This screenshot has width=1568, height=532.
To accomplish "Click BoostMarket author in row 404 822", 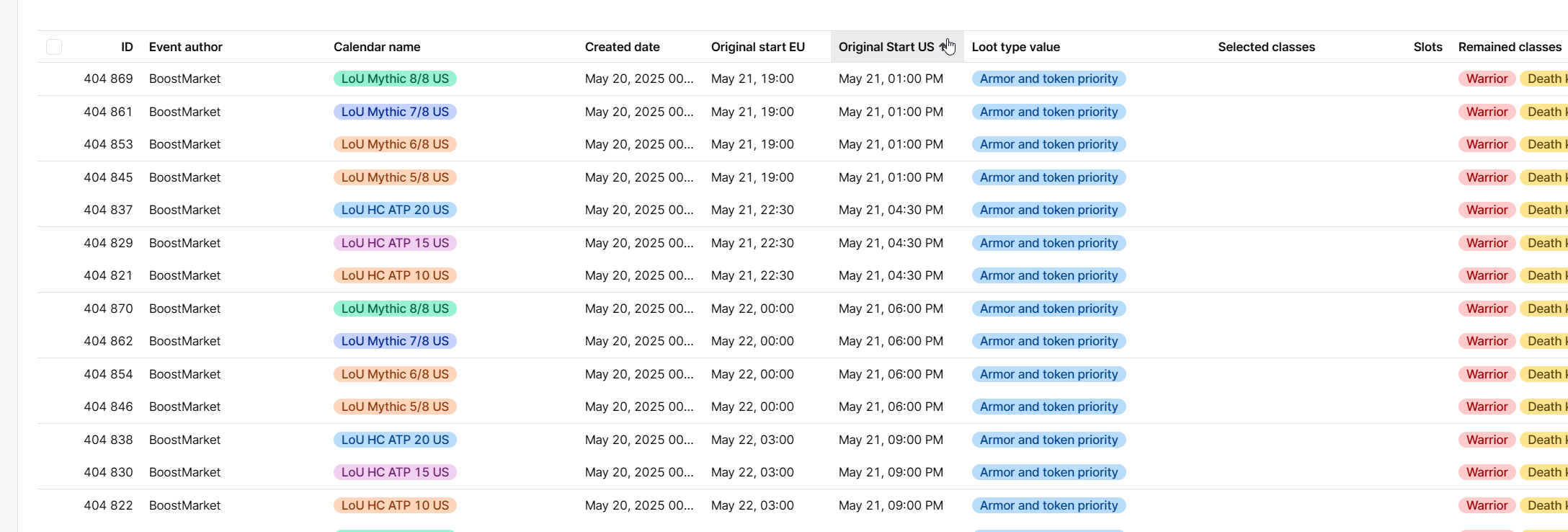I will (184, 505).
